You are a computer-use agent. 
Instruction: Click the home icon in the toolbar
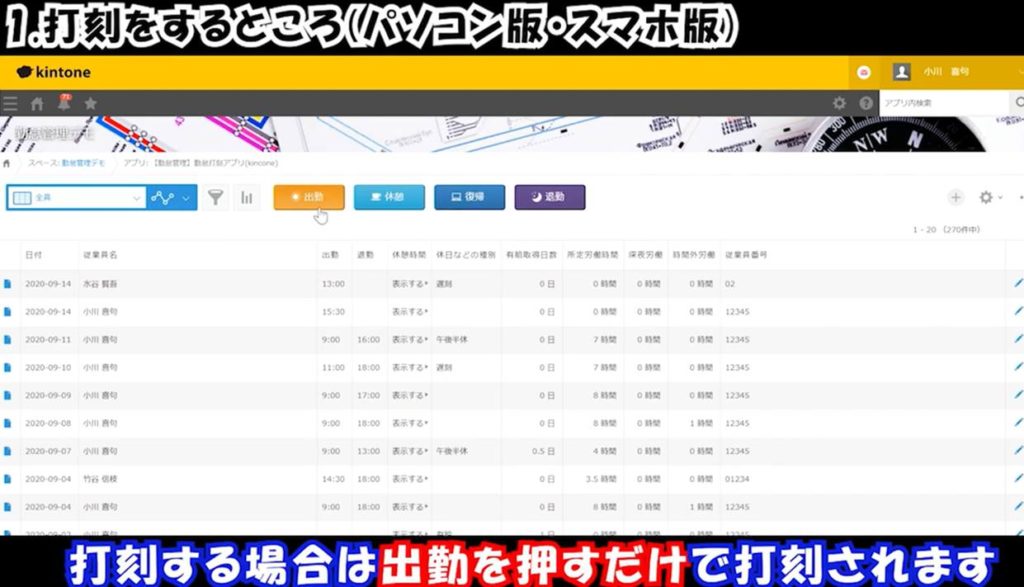click(38, 103)
